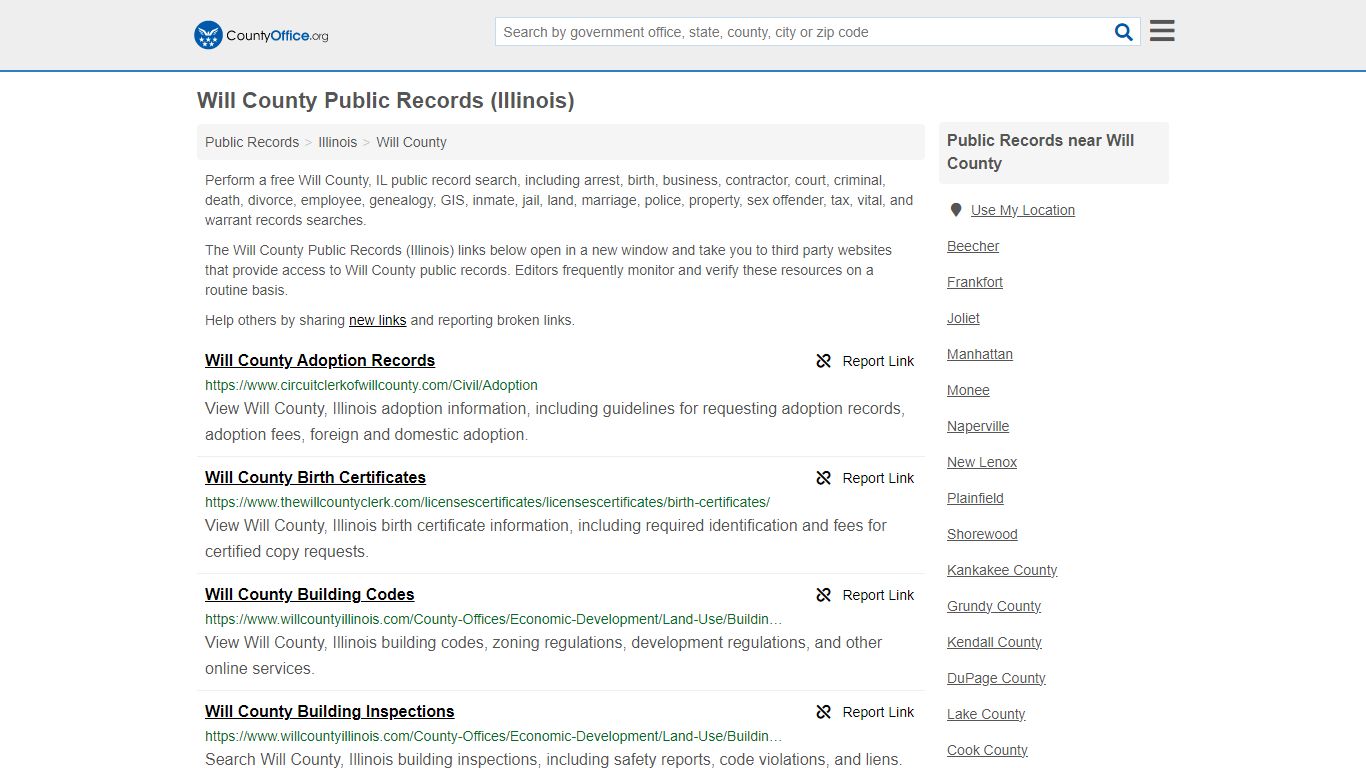Open Beecher public records

point(973,246)
